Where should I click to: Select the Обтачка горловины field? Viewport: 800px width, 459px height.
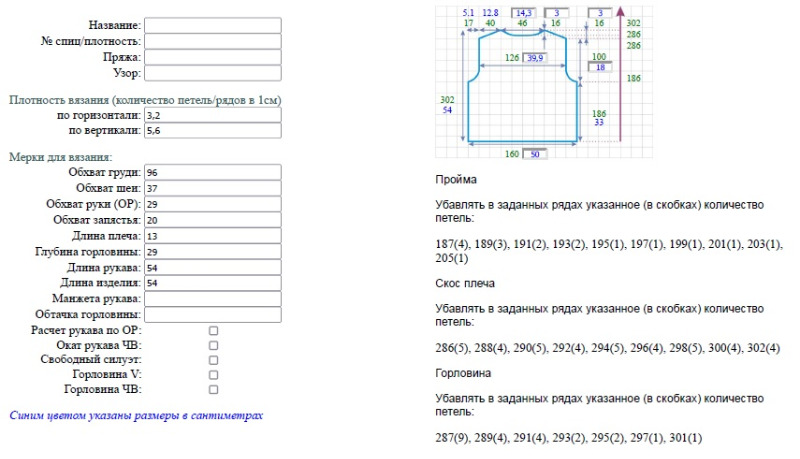(213, 315)
